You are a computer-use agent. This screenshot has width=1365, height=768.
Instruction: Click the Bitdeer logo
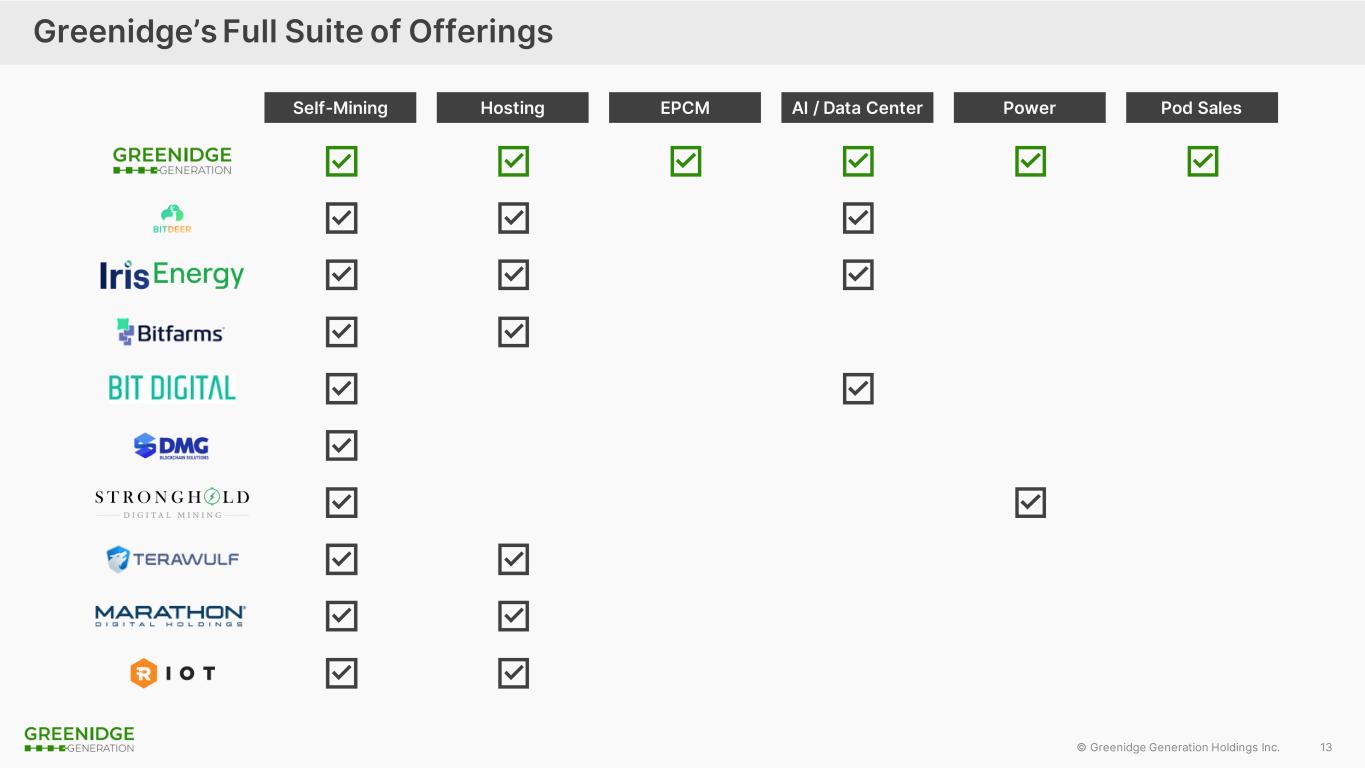(x=172, y=218)
